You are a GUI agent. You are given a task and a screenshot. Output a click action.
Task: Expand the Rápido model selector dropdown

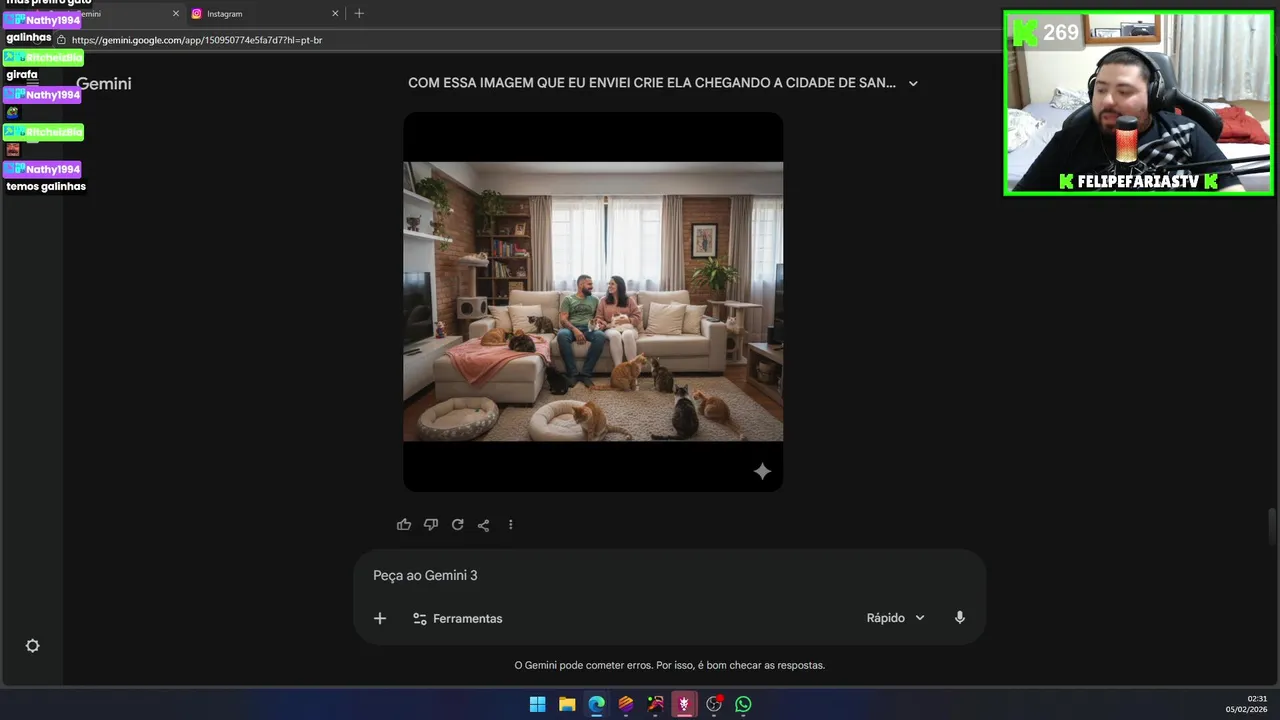pos(895,618)
